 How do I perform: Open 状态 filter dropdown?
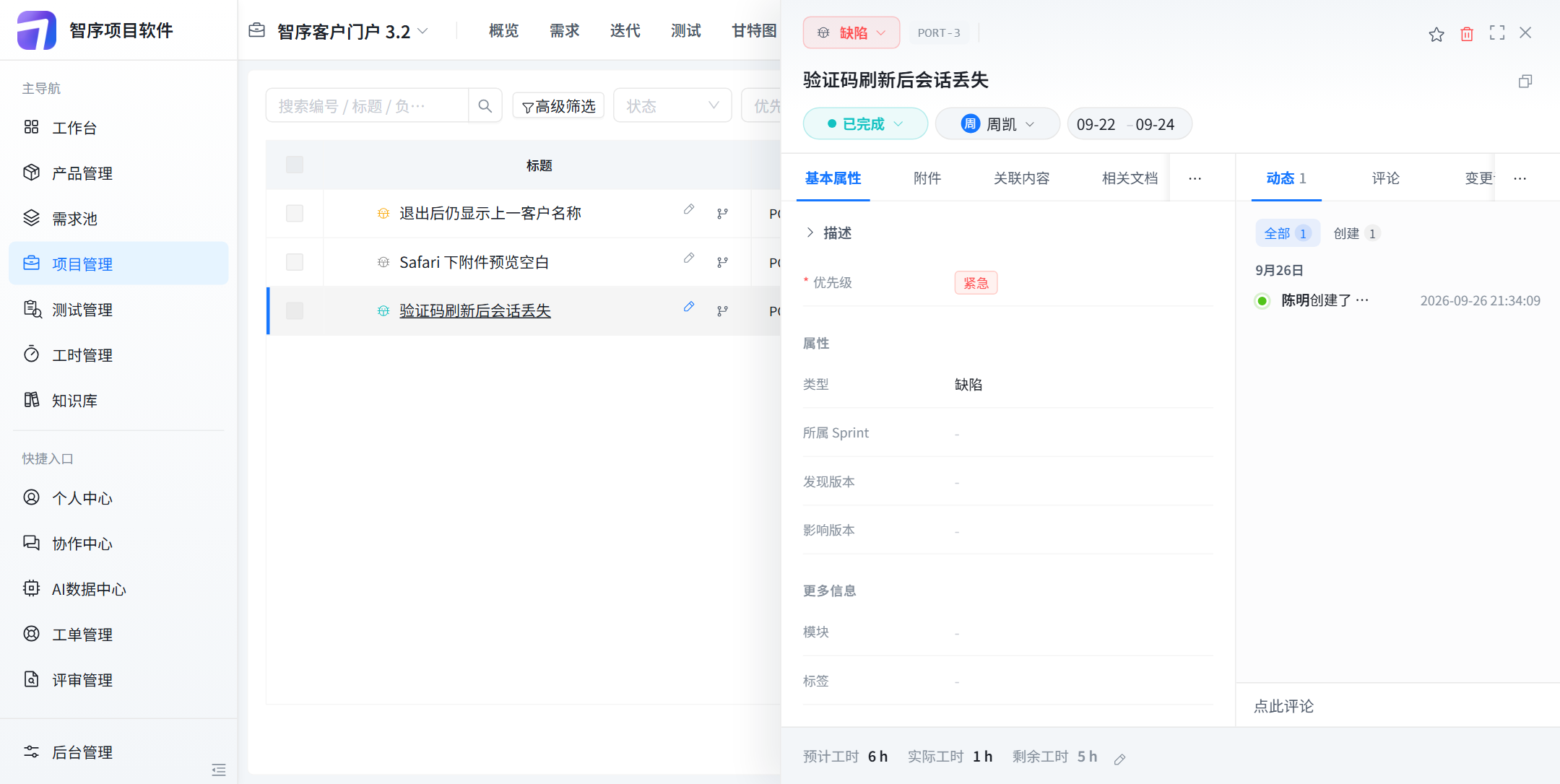coord(672,106)
